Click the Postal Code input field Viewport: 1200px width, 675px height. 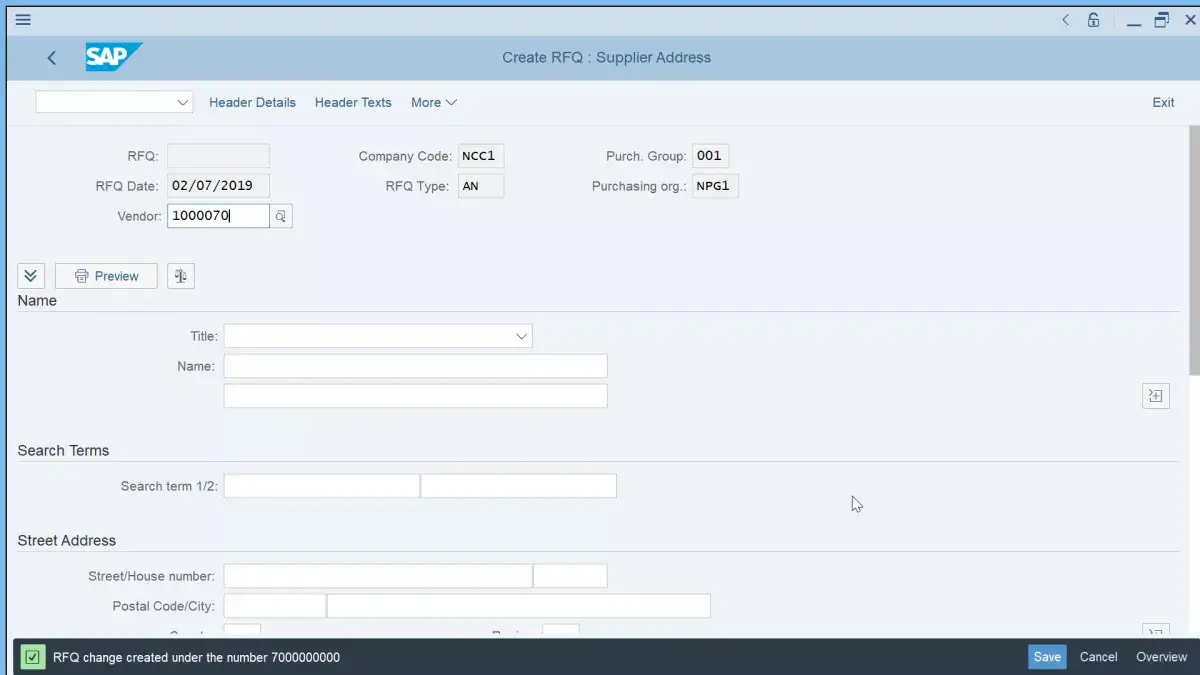point(275,606)
